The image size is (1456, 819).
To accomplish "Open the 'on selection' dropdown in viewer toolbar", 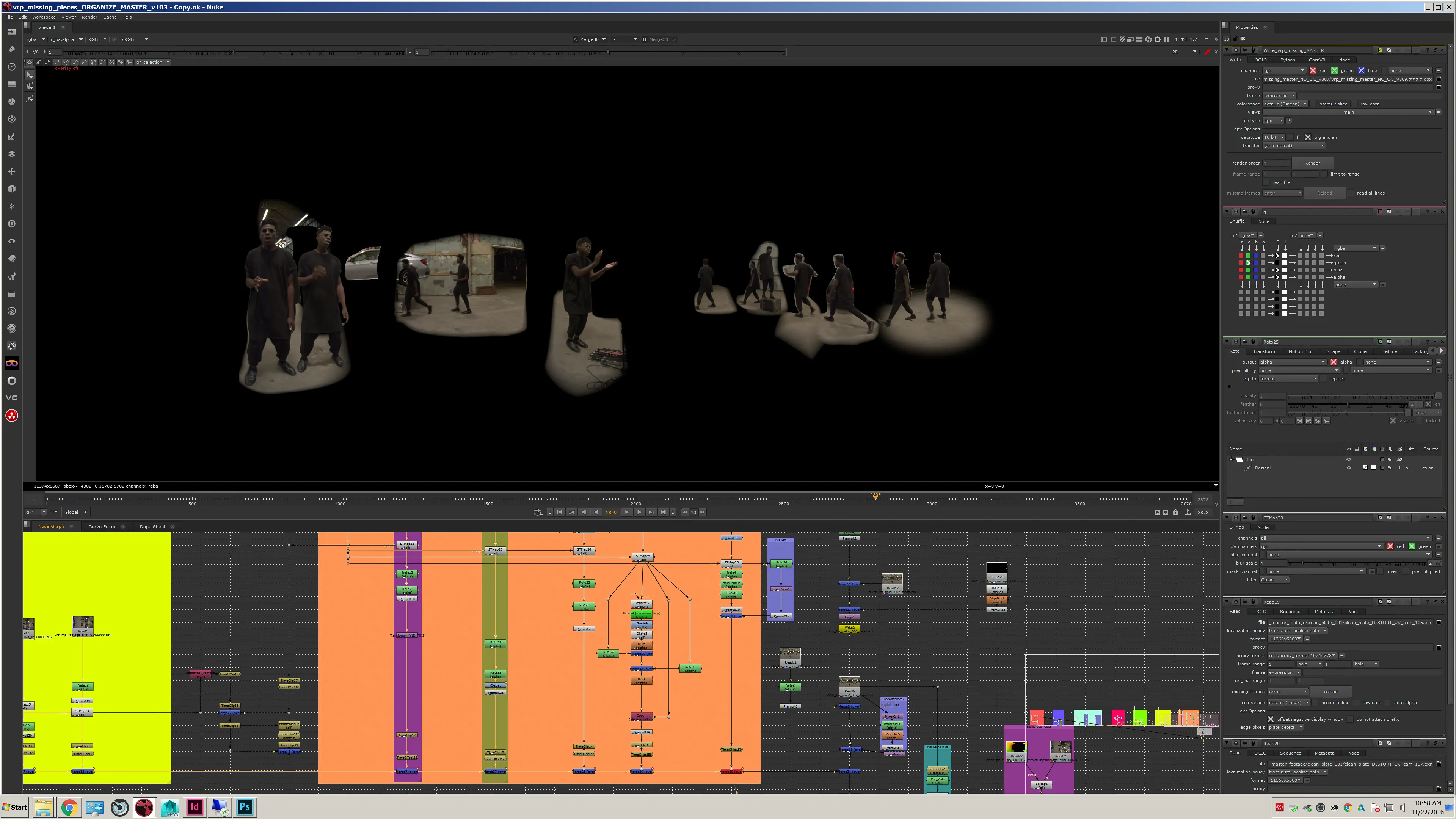I will coord(152,62).
